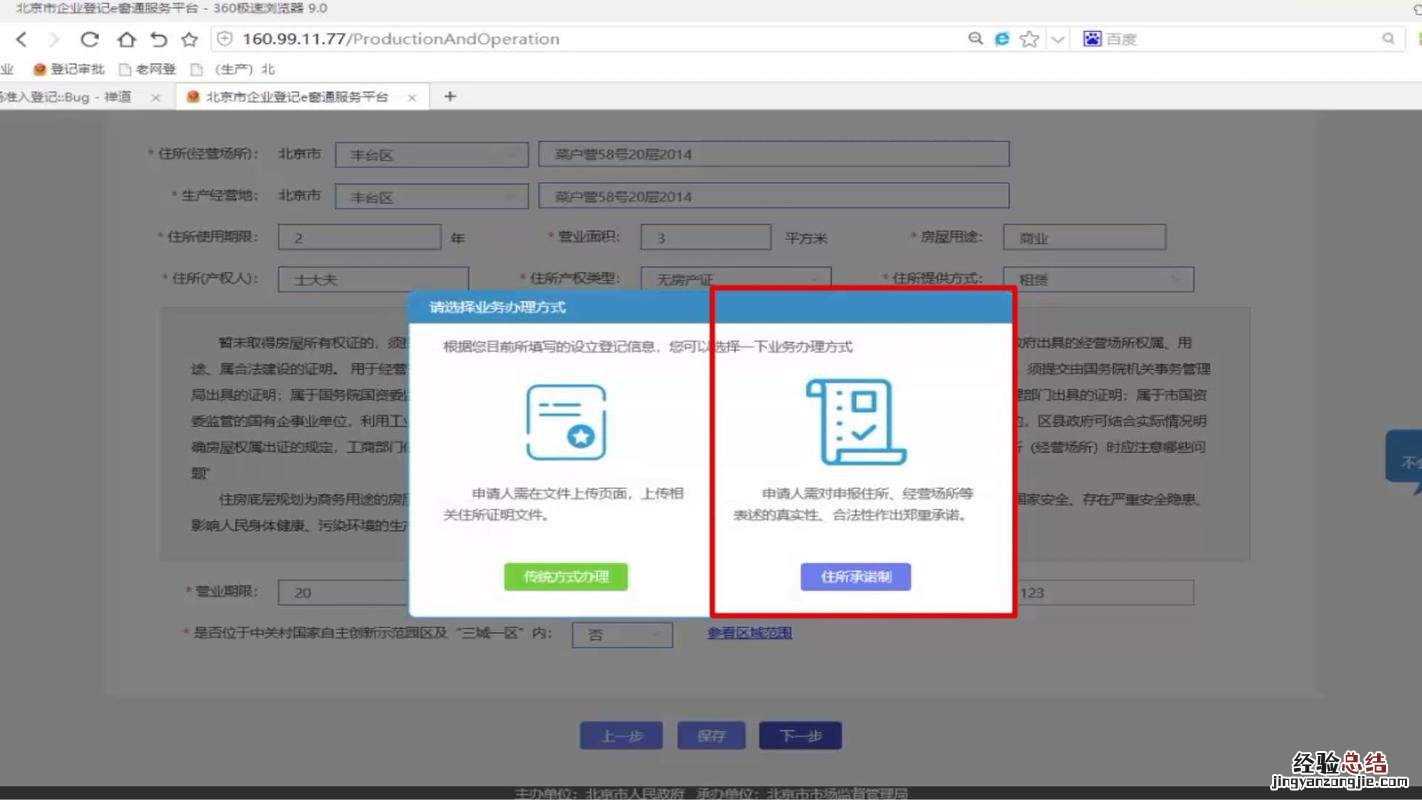This screenshot has width=1422, height=800.
Task: Click the shield security icon in address bar
Action: coord(226,39)
